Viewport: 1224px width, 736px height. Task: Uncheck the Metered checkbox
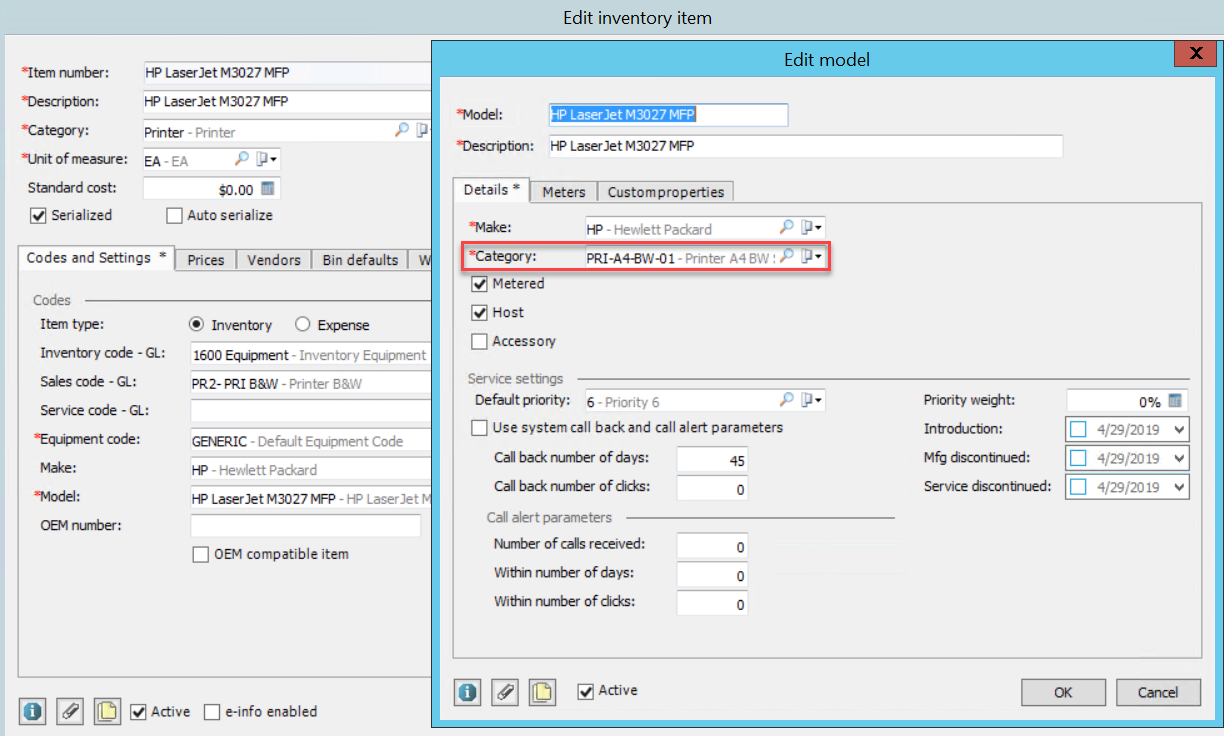[481, 283]
